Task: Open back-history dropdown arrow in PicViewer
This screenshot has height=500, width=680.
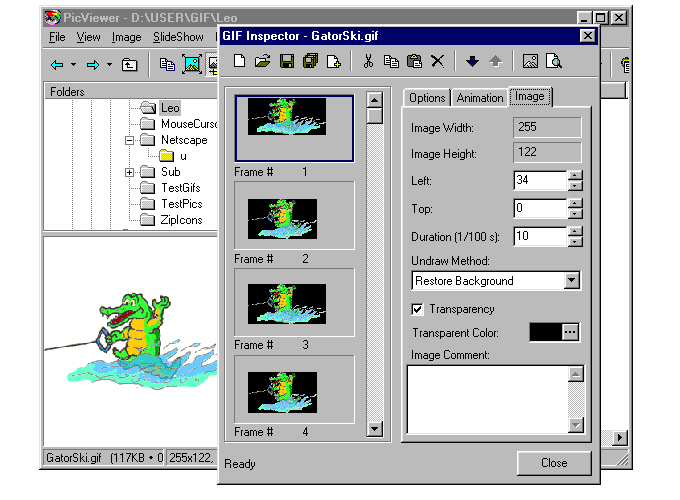Action: [x=73, y=65]
